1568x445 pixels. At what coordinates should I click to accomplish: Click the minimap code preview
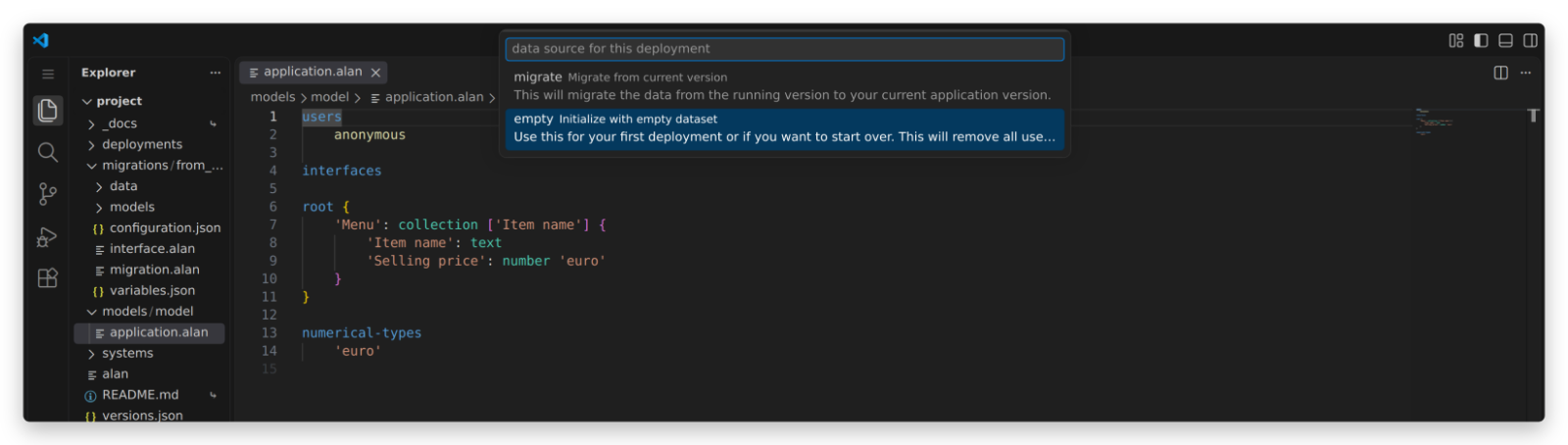[1433, 122]
